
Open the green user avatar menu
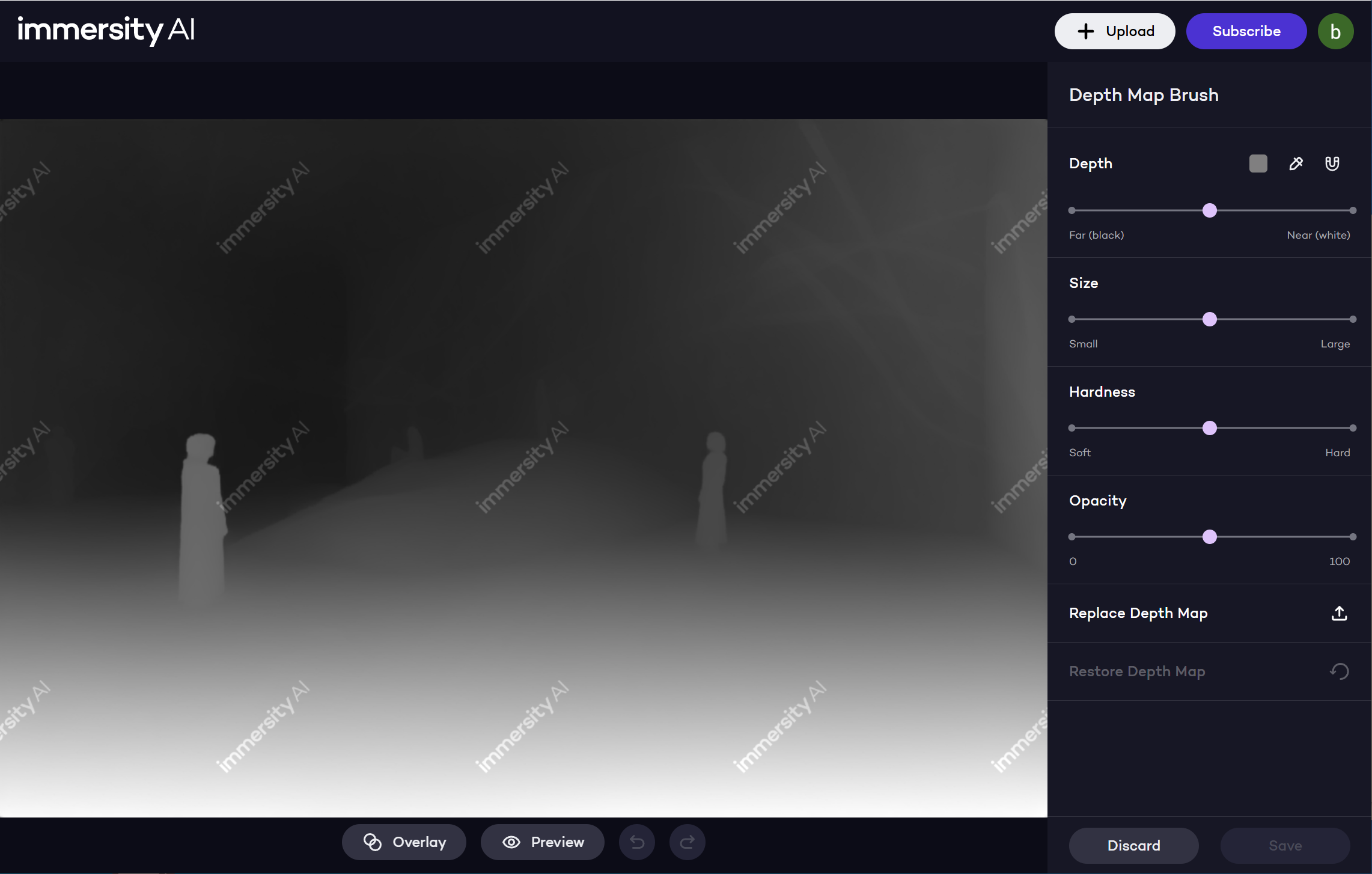pos(1335,31)
